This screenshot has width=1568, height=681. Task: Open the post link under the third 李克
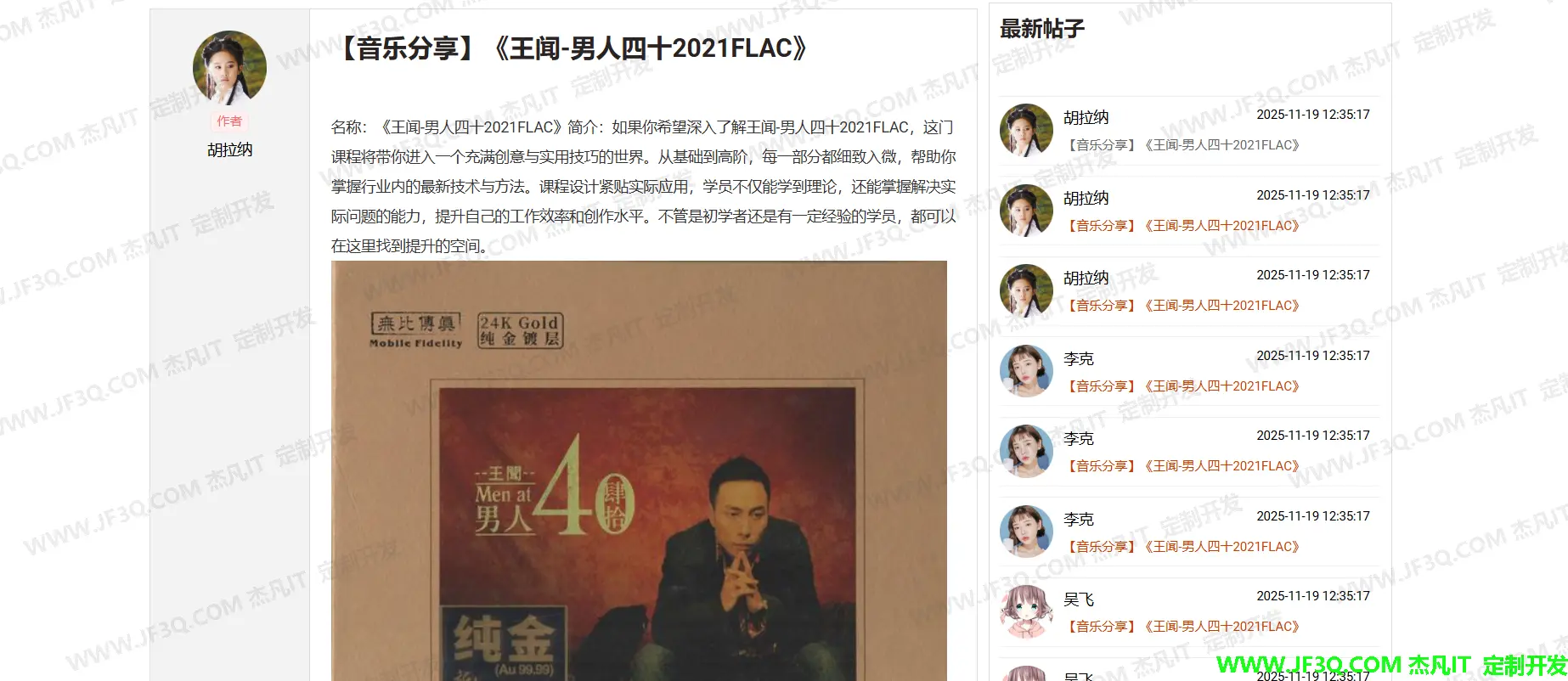(x=1182, y=547)
